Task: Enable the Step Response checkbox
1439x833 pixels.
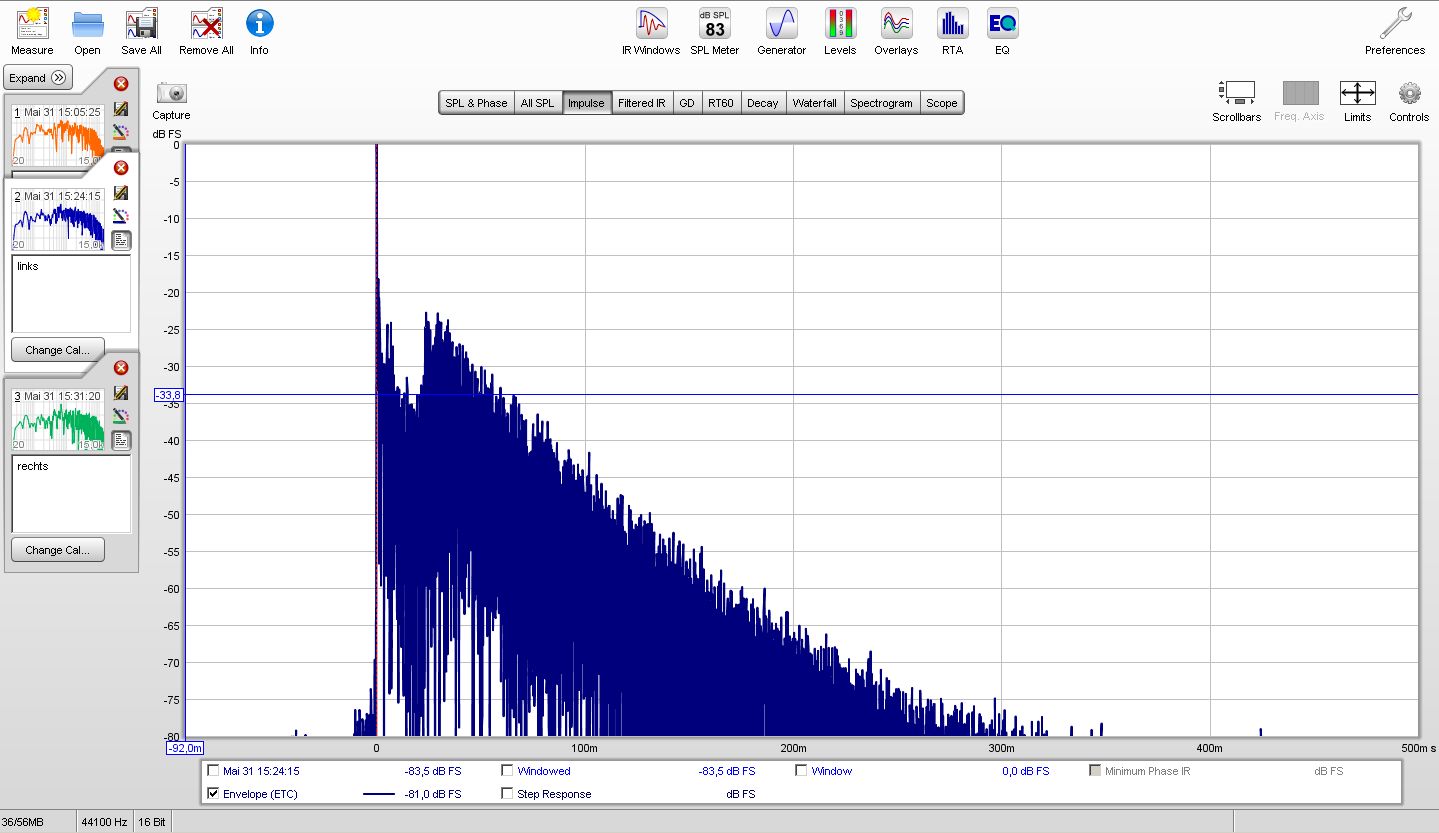Action: click(x=507, y=794)
